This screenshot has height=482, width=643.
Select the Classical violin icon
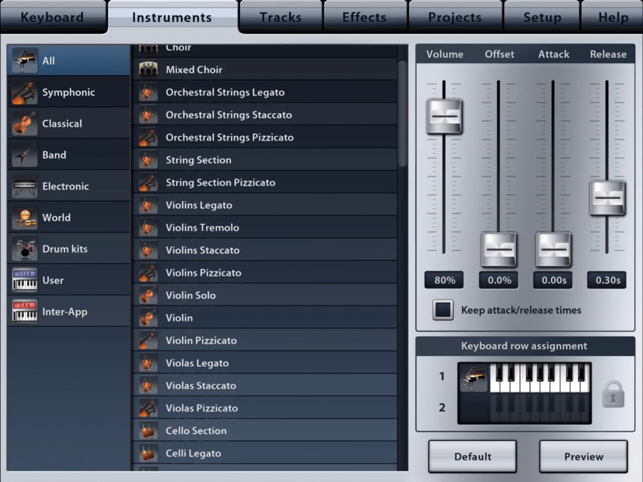(x=25, y=123)
